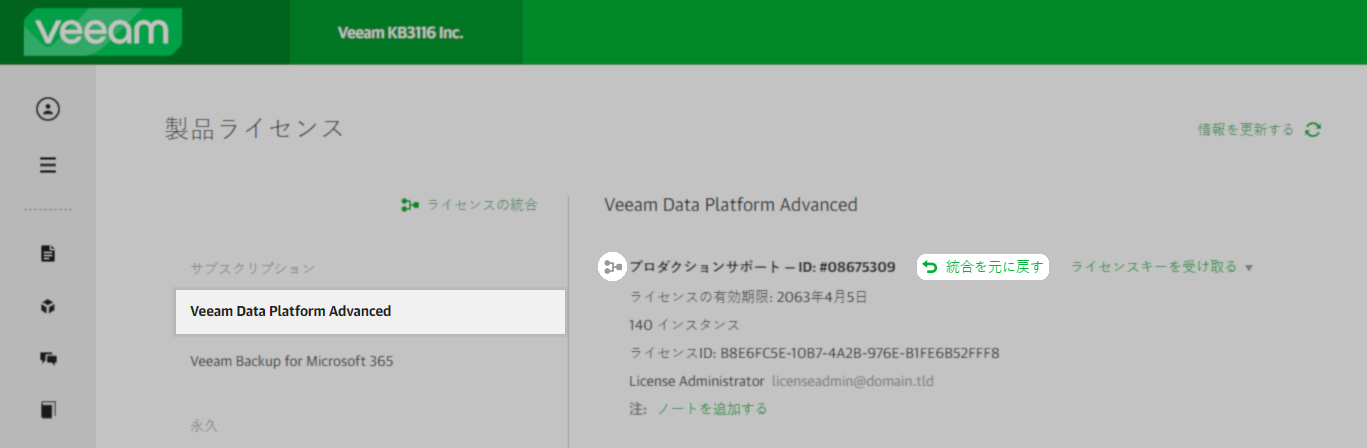Click the merge icon beside プロダクションサポート
Image resolution: width=1367 pixels, height=448 pixels.
point(612,267)
